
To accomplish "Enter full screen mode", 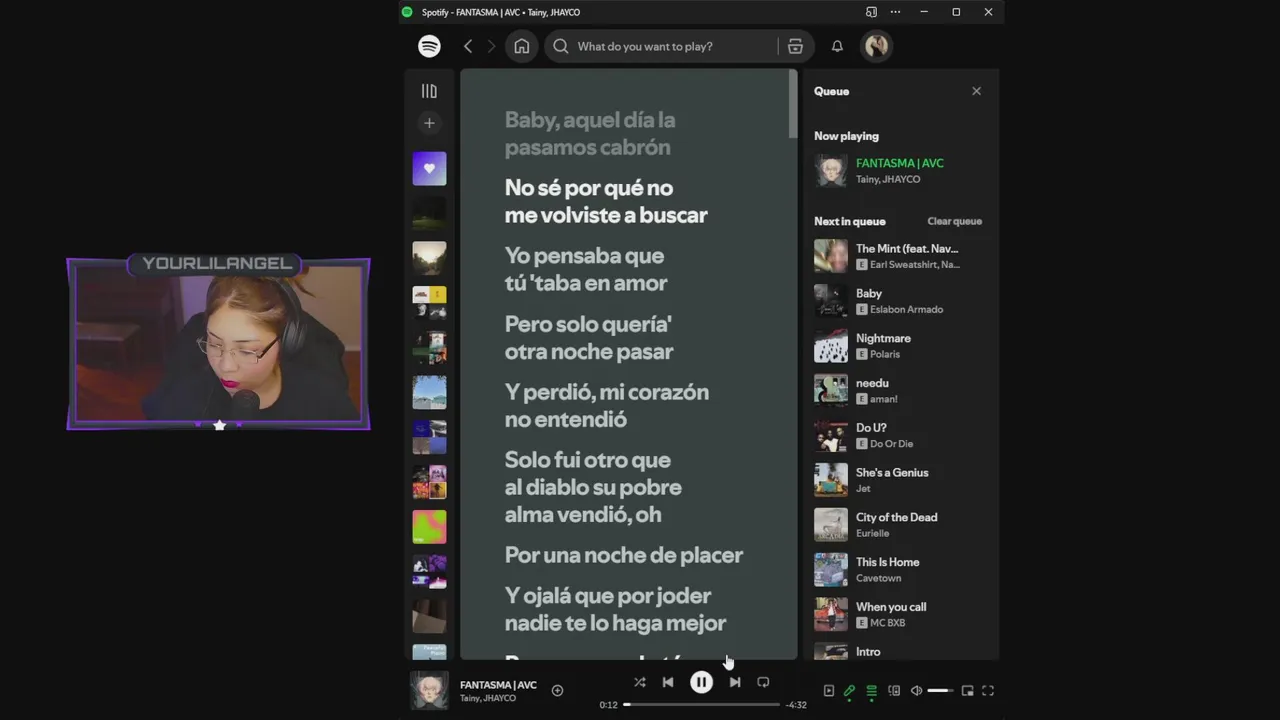I will [988, 691].
